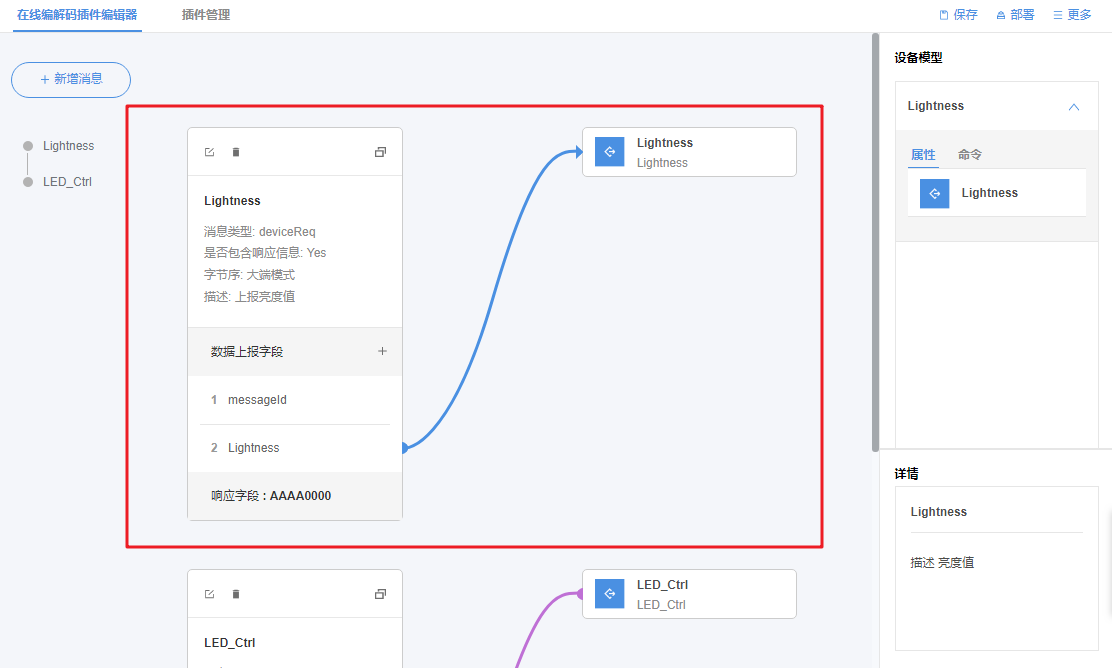Collapse the Lightness device model section
1112x668 pixels.
click(1074, 107)
